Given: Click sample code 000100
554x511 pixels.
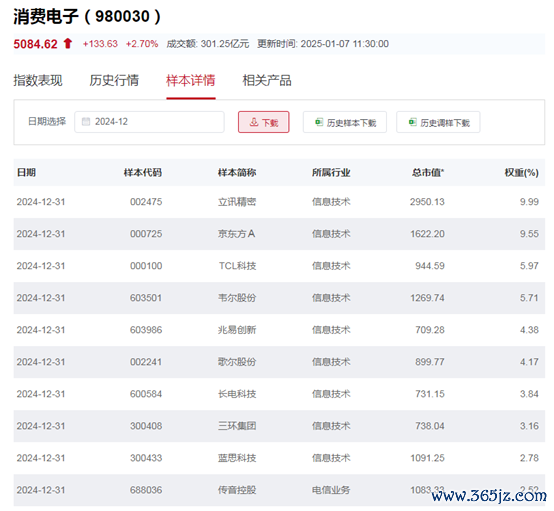Looking at the screenshot, I should [146, 266].
